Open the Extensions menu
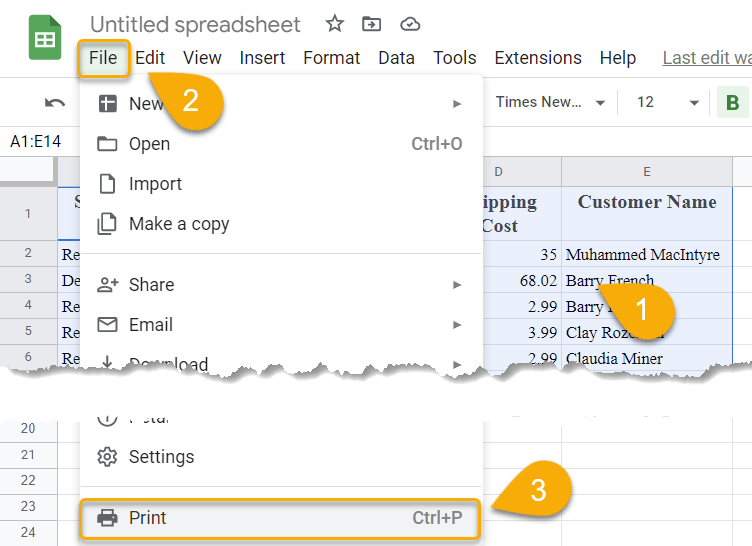 [538, 58]
